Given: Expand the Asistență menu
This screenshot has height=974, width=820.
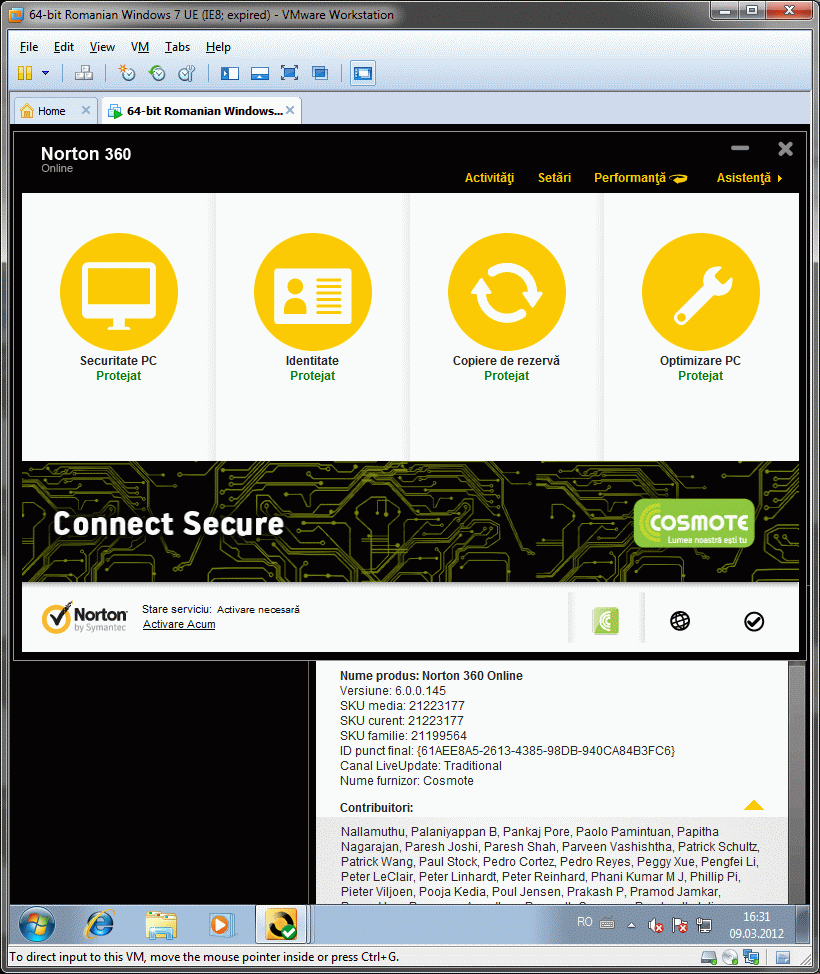Looking at the screenshot, I should point(749,178).
